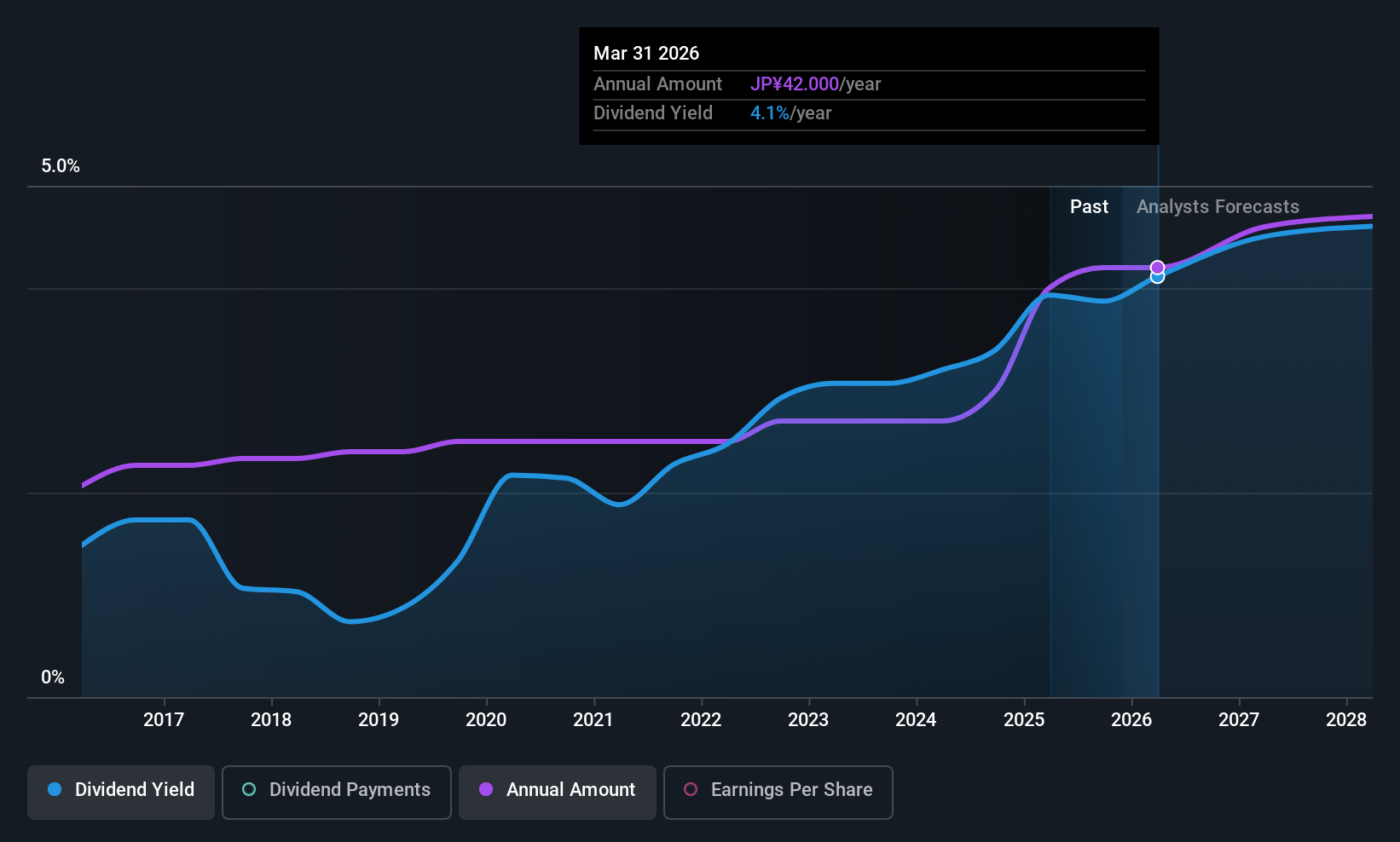Click the purple dot beside Annual Amount
Screen dimensions: 1400x842
click(486, 790)
